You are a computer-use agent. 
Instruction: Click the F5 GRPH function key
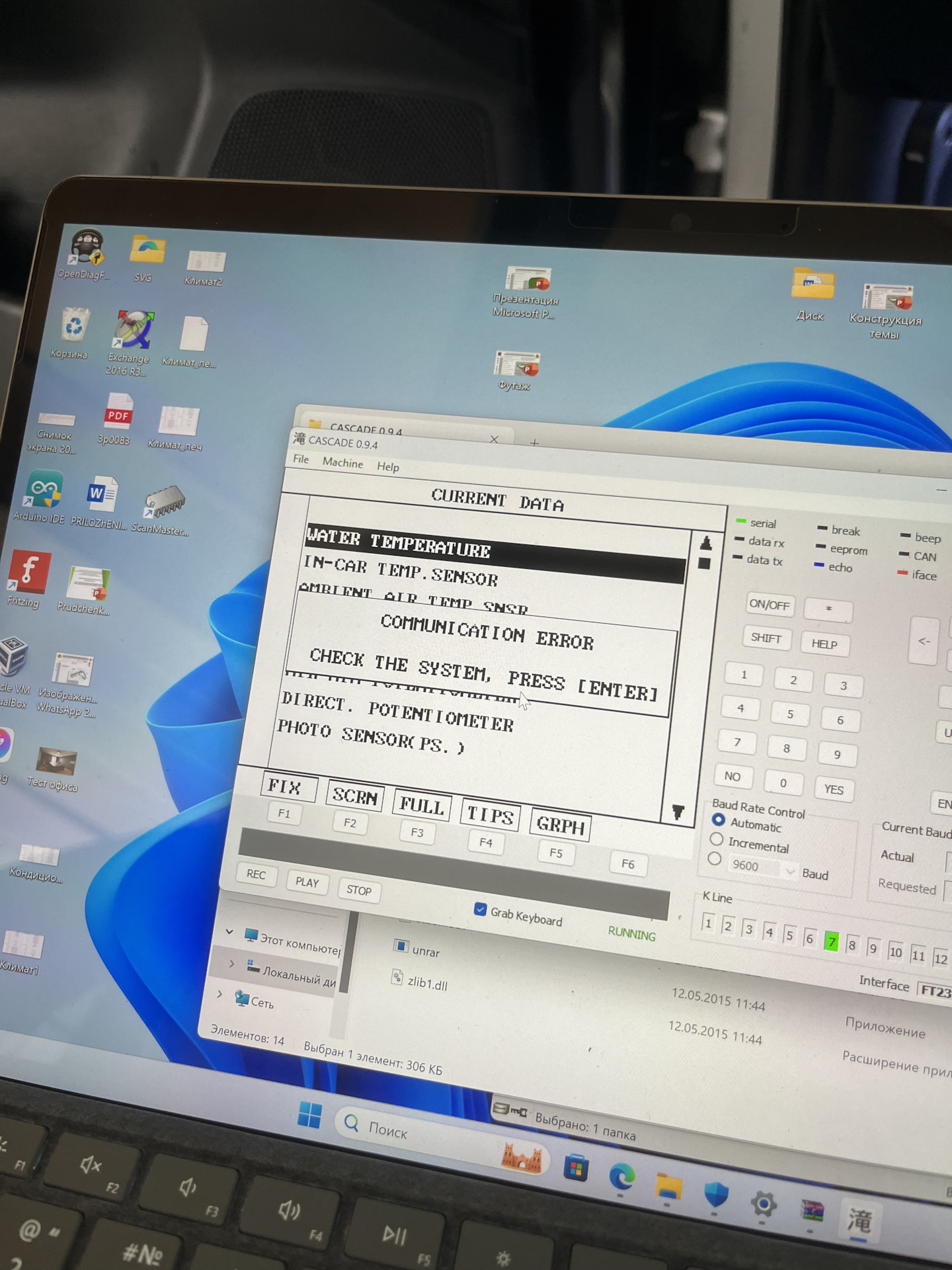click(556, 853)
